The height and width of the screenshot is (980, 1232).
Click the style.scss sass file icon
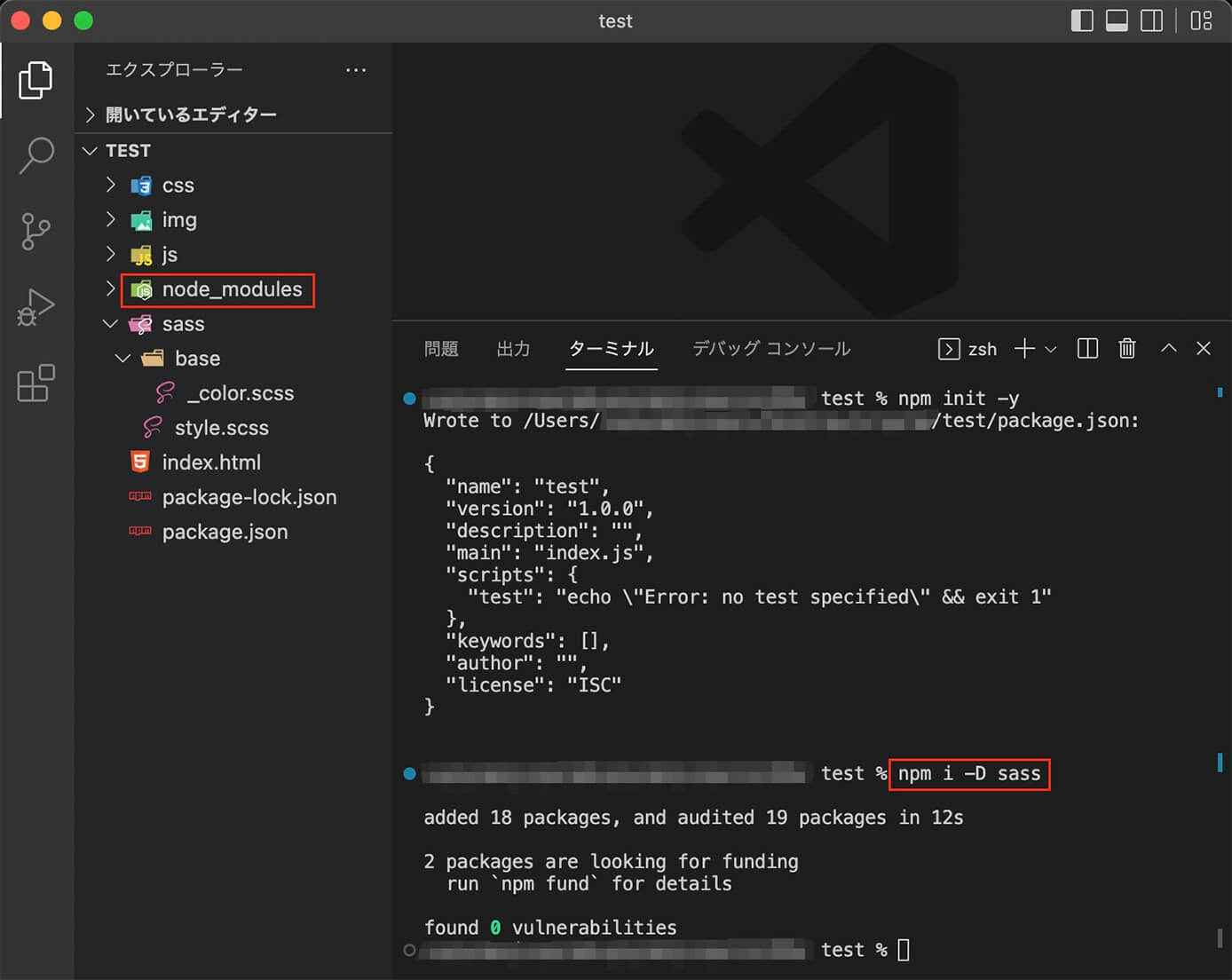(153, 427)
